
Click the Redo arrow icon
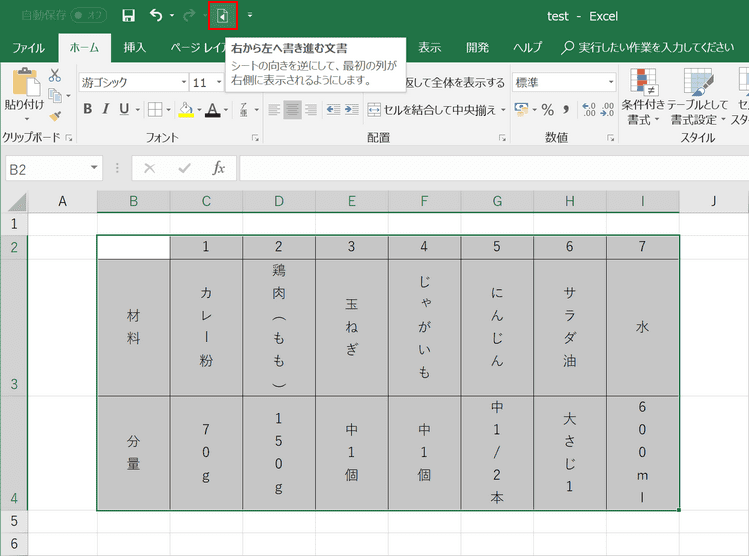pyautogui.click(x=189, y=15)
